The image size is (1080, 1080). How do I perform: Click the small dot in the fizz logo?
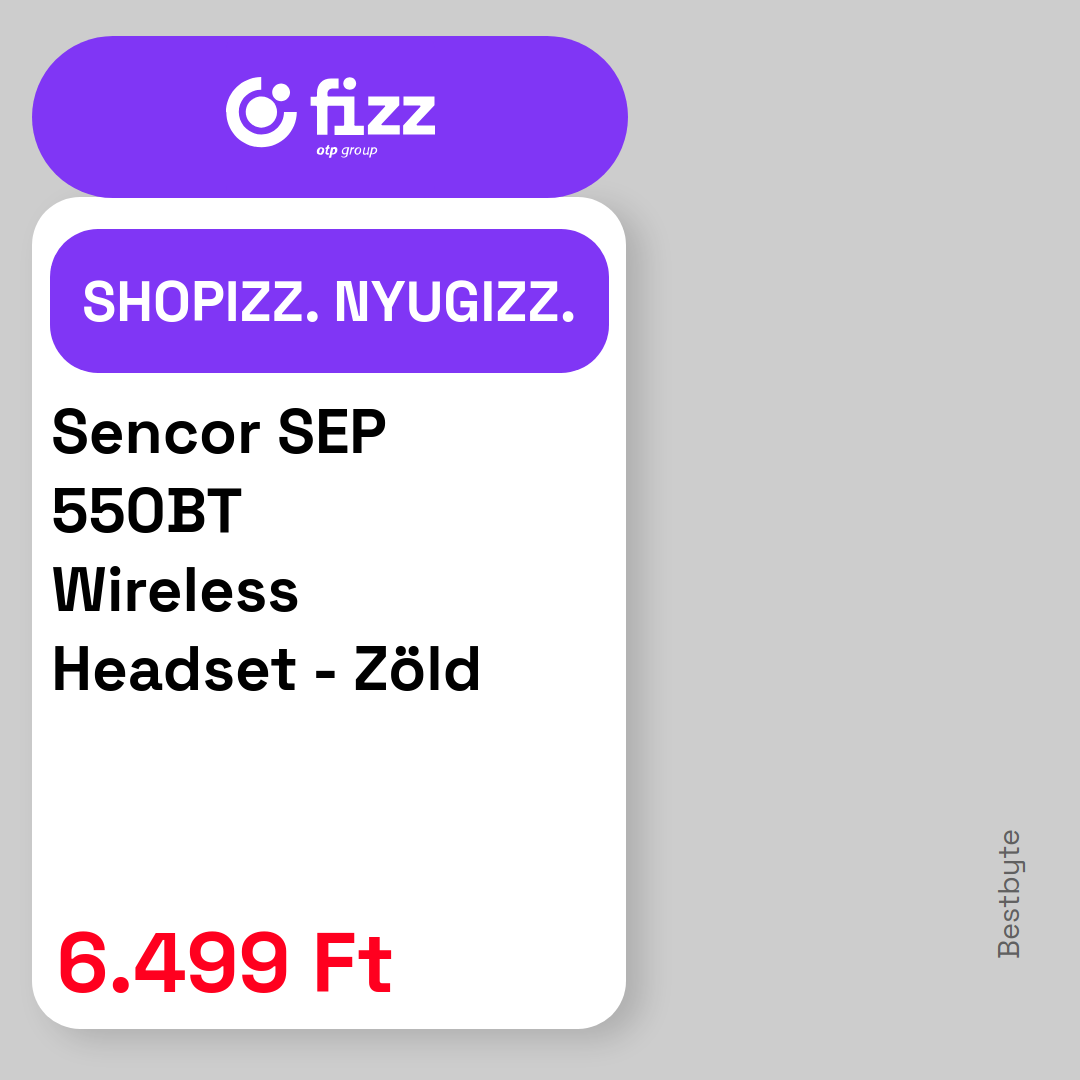coord(280,93)
